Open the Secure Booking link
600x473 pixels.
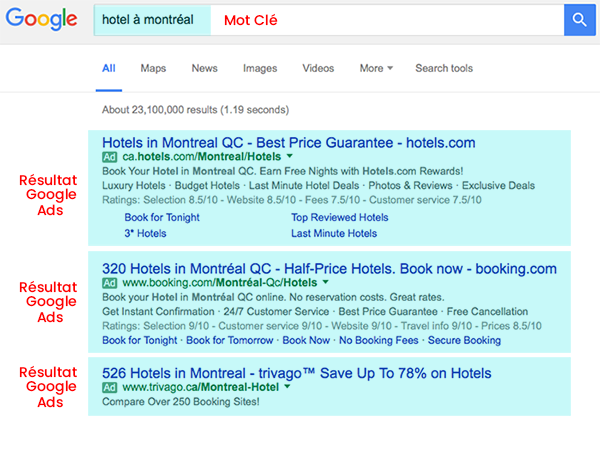tap(464, 340)
